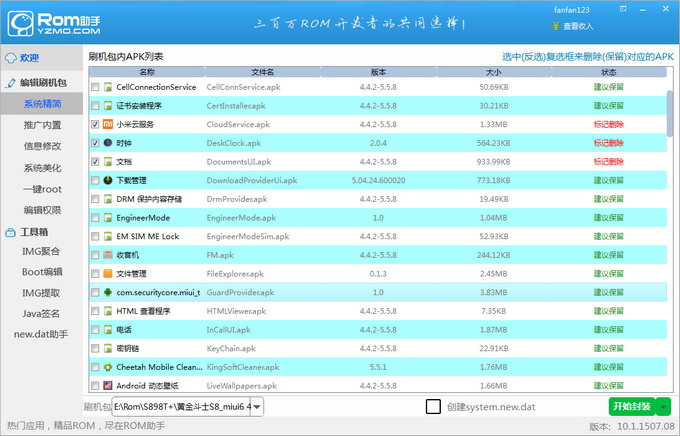Click the 时钟 clock app icon
Screen dimensions: 680x436
(108, 143)
